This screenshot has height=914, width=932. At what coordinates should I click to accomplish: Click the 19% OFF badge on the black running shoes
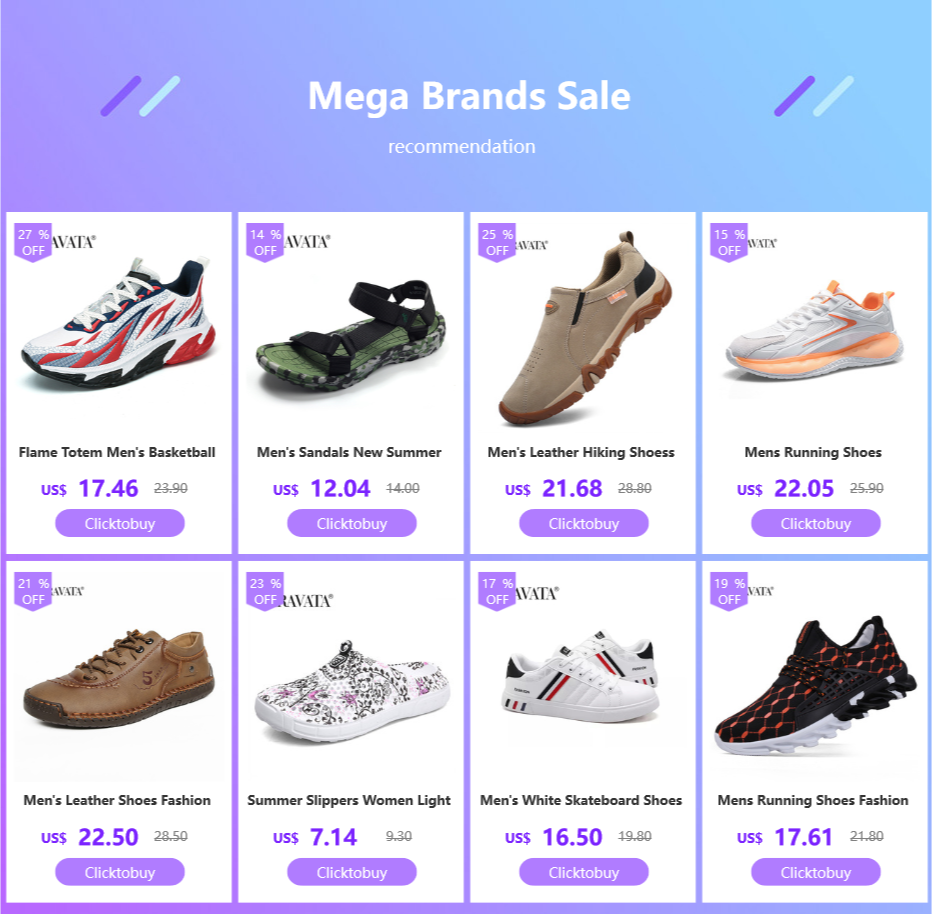coord(729,591)
